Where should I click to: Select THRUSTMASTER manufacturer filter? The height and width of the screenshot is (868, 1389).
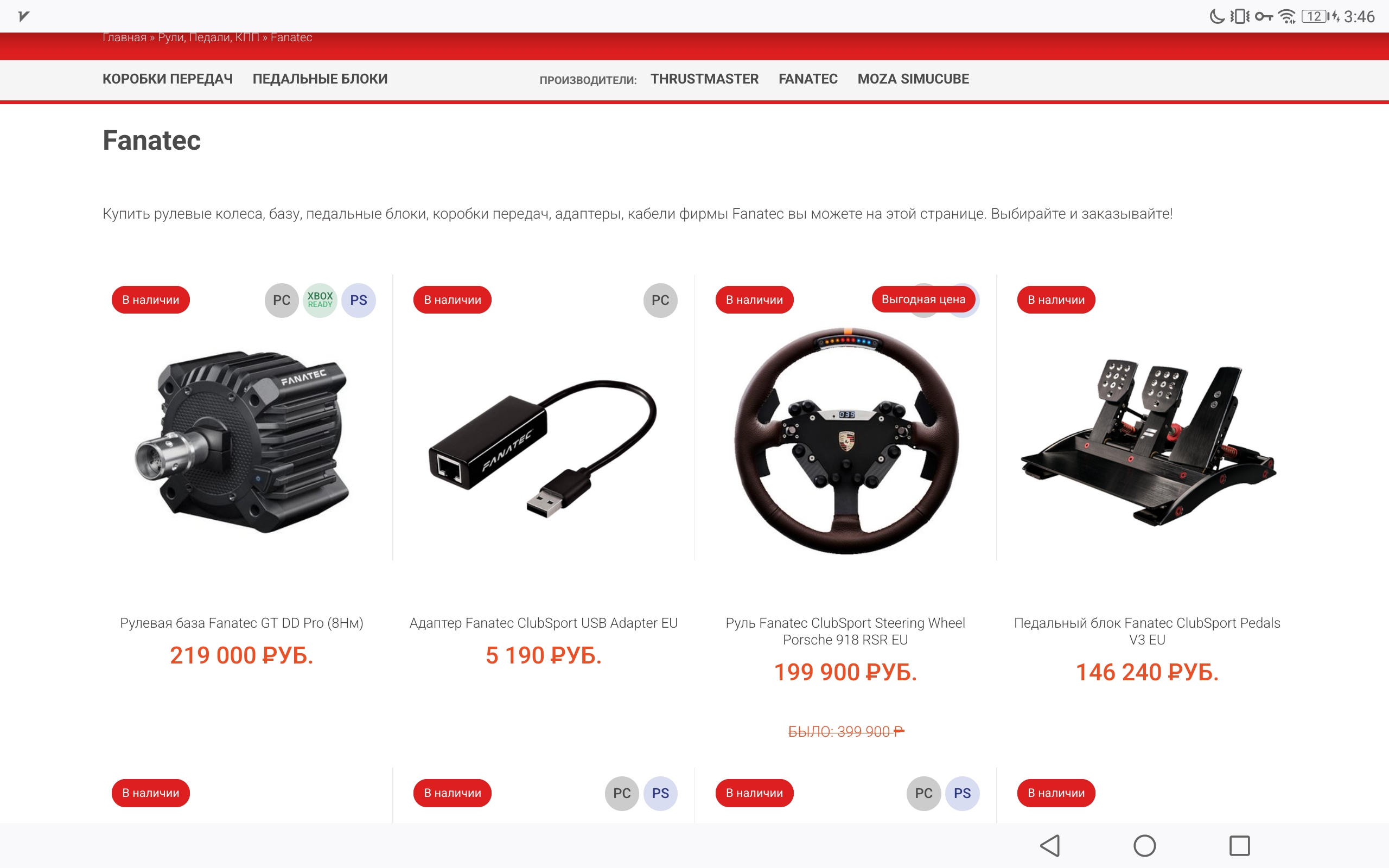click(704, 79)
